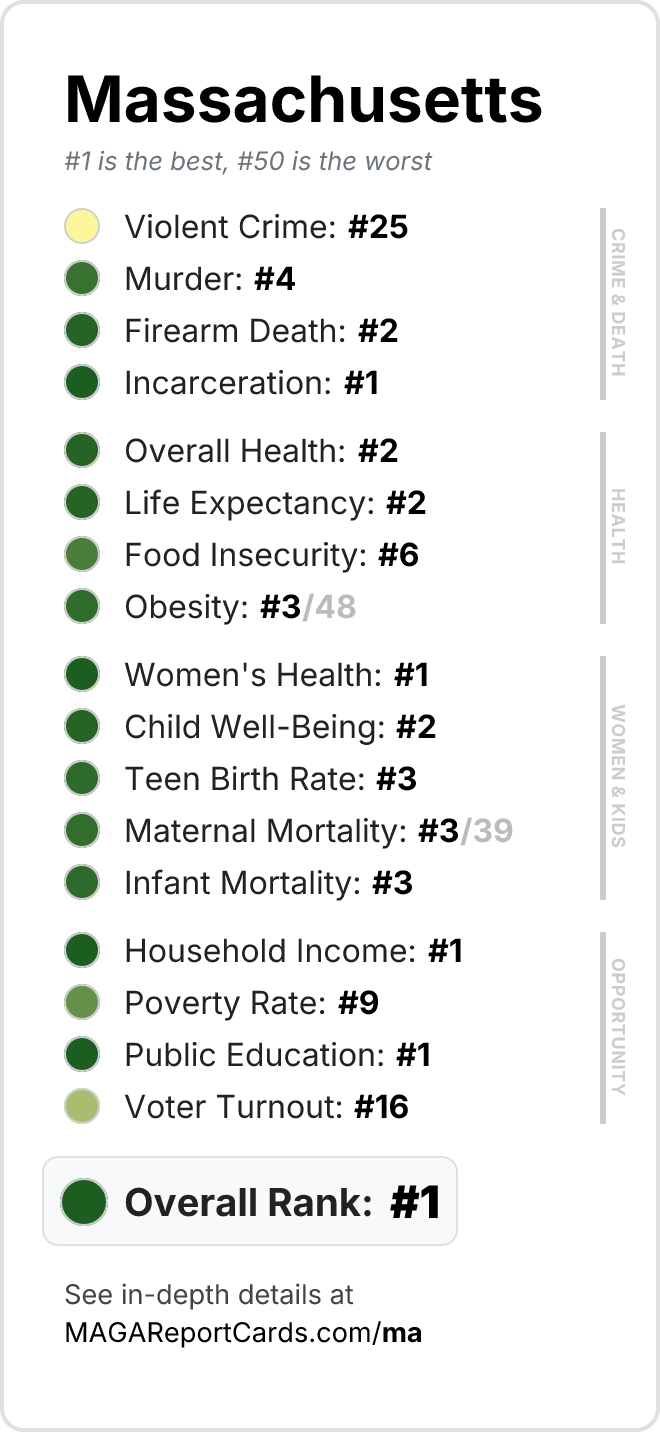
Task: Click the green dot next to Firearm Death
Action: [x=82, y=331]
